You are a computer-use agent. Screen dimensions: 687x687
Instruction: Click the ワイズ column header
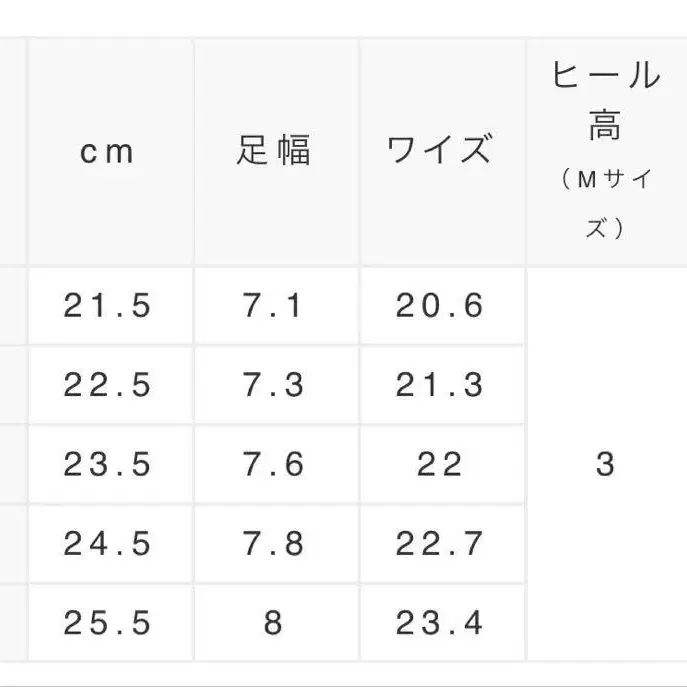440,152
